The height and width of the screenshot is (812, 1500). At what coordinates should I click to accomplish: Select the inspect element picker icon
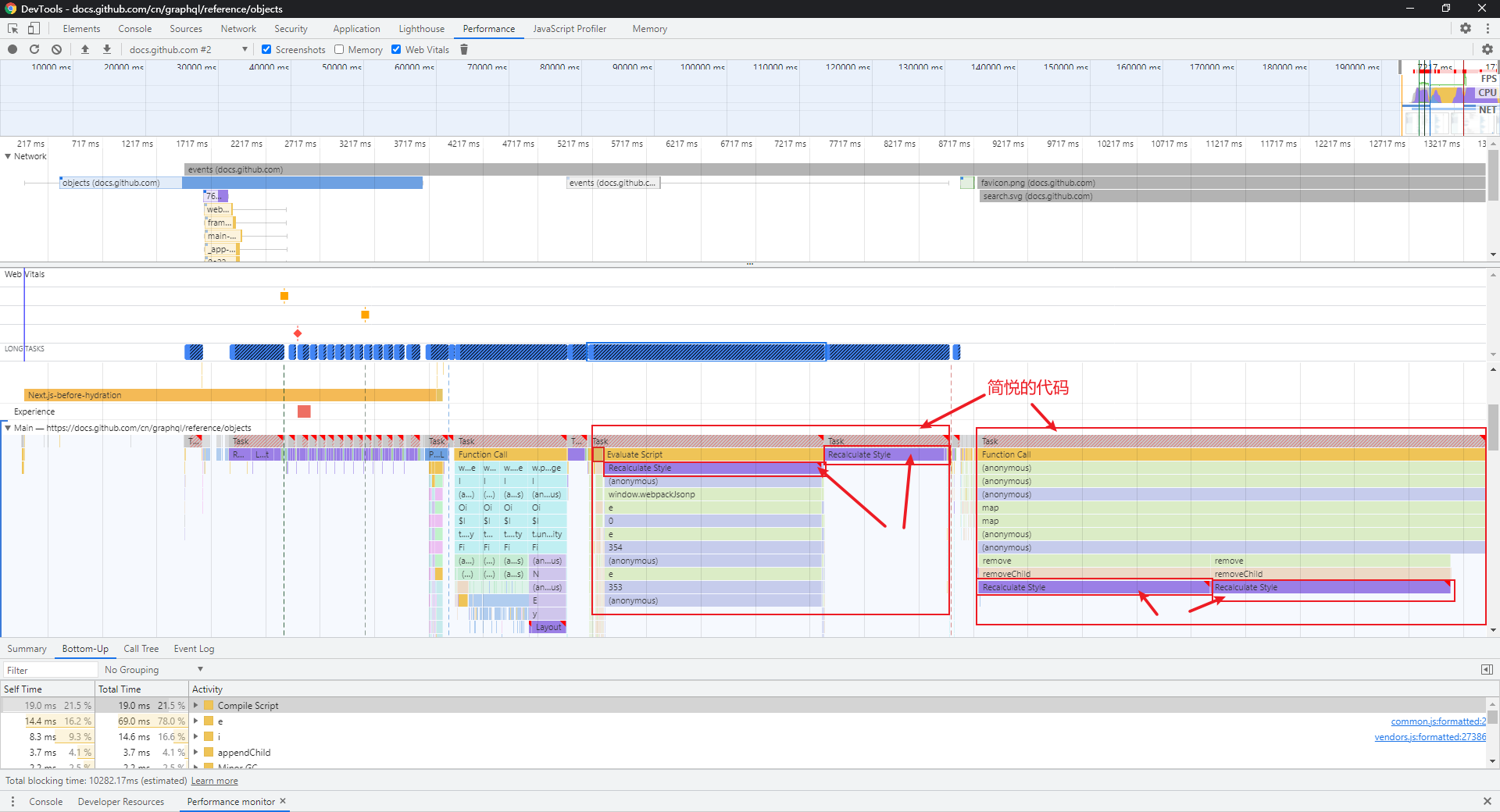(12, 28)
